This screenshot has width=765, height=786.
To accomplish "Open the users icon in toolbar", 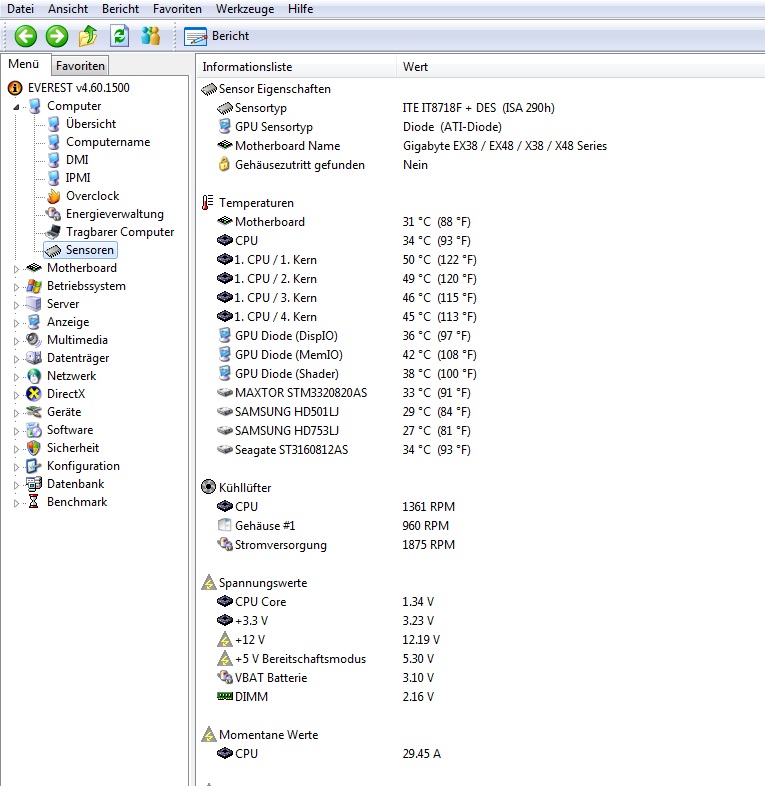I will (x=150, y=36).
